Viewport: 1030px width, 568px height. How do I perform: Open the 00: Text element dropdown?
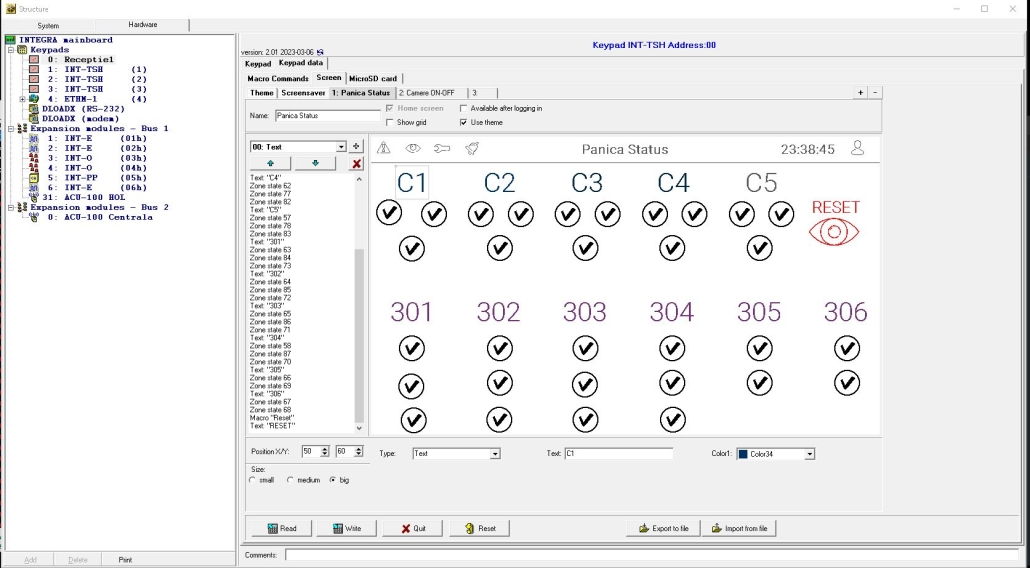(341, 147)
